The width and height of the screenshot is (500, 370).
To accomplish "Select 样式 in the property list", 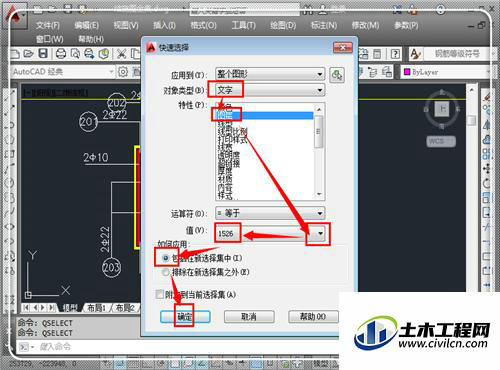I will coord(225,195).
